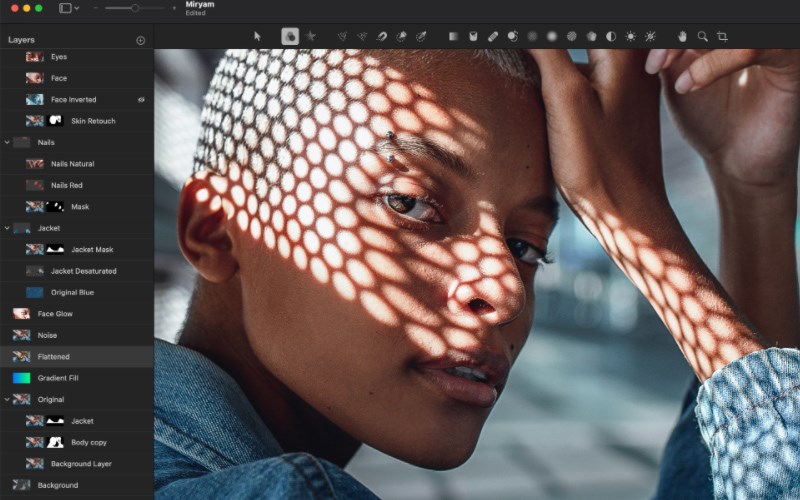Click the Skin Retouch mask thumbnail
This screenshot has height=500, width=800.
[x=55, y=121]
